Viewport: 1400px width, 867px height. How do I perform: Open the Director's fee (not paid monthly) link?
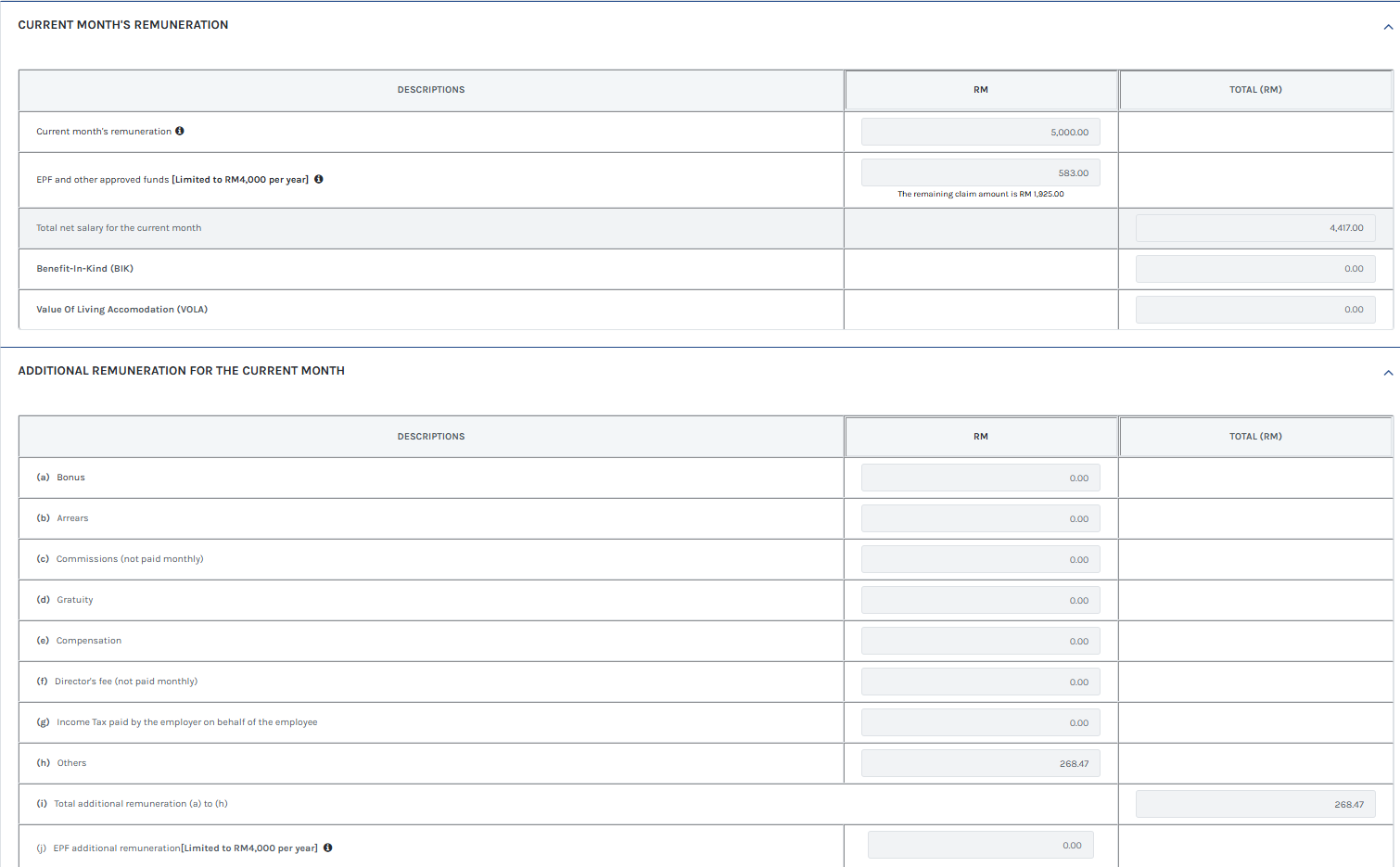point(127,681)
